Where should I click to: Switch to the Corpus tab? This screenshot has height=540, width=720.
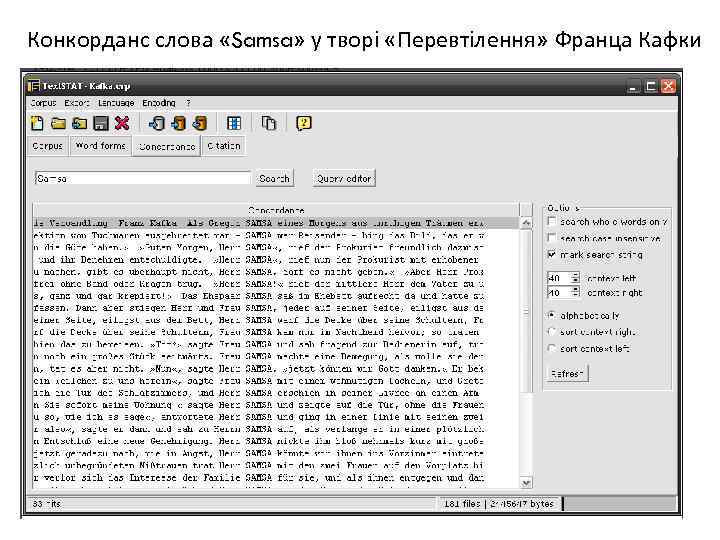pos(48,146)
